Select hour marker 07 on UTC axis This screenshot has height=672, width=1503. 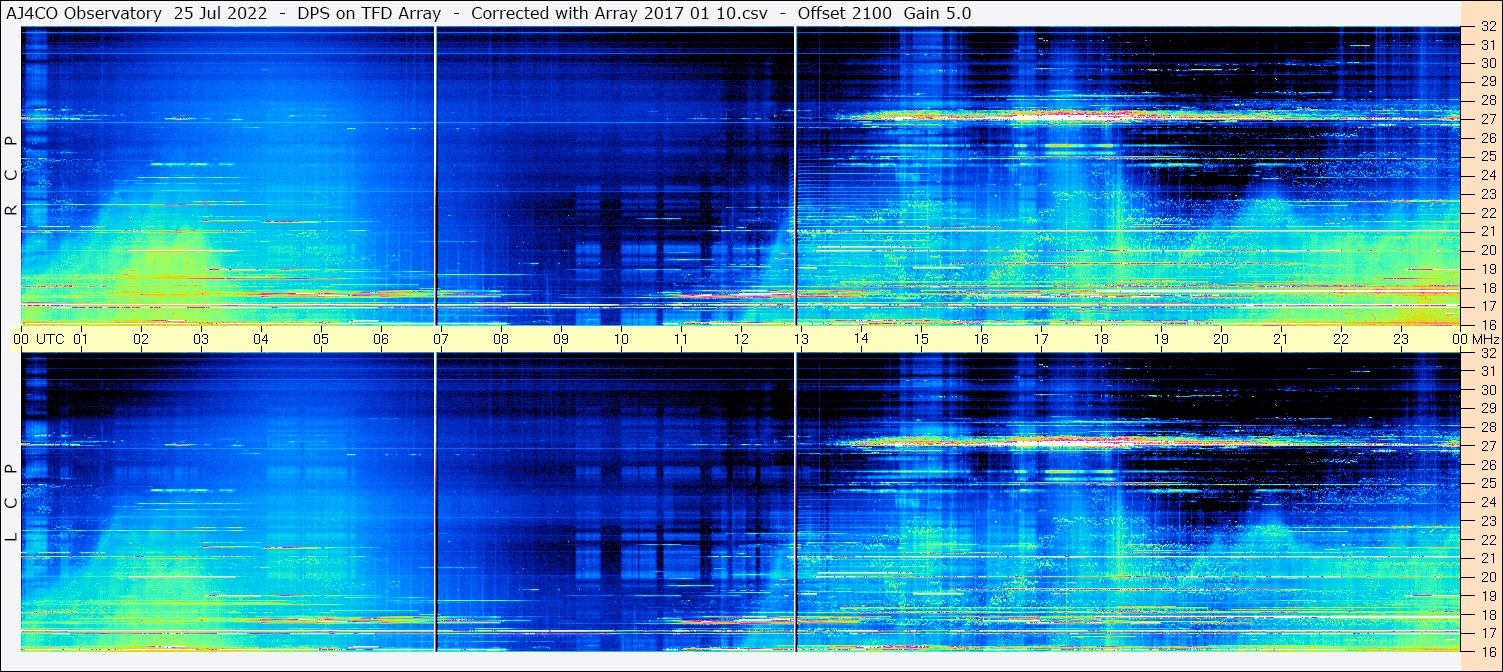(x=441, y=339)
